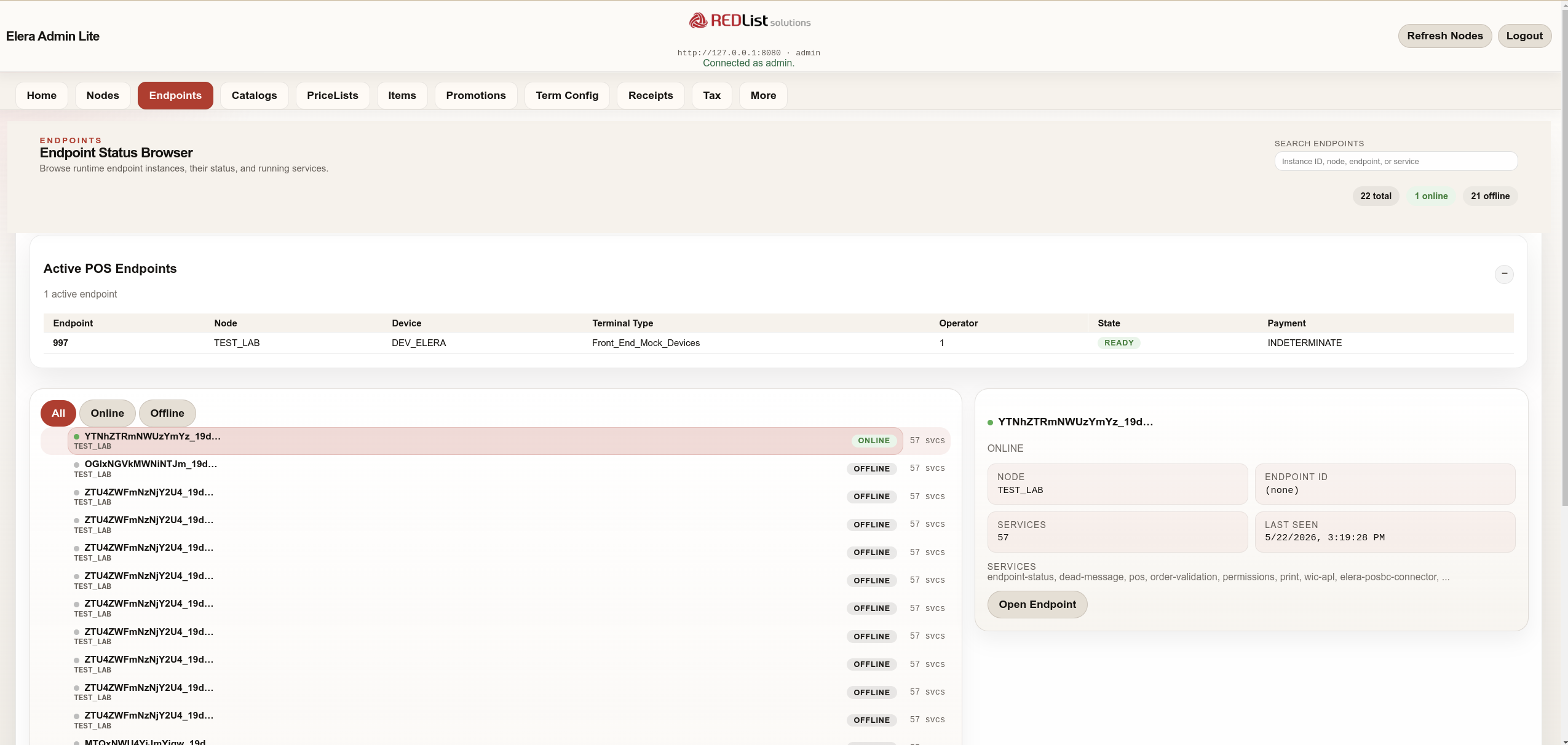The width and height of the screenshot is (1568, 745).
Task: Click the SERVICES 57 detail card
Action: click(x=1117, y=532)
